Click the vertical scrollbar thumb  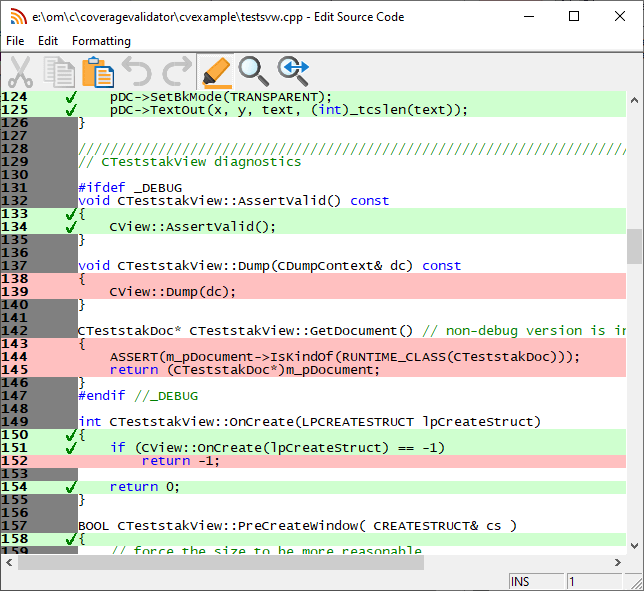click(634, 246)
